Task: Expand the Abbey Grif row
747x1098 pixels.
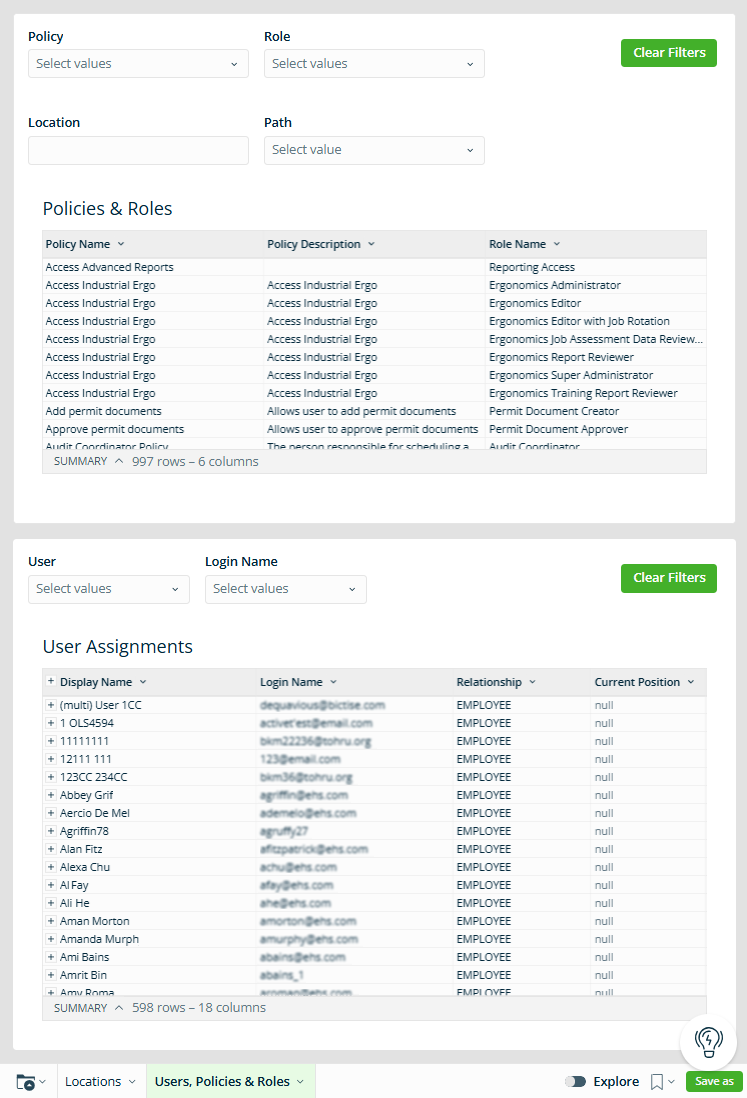Action: [x=50, y=795]
